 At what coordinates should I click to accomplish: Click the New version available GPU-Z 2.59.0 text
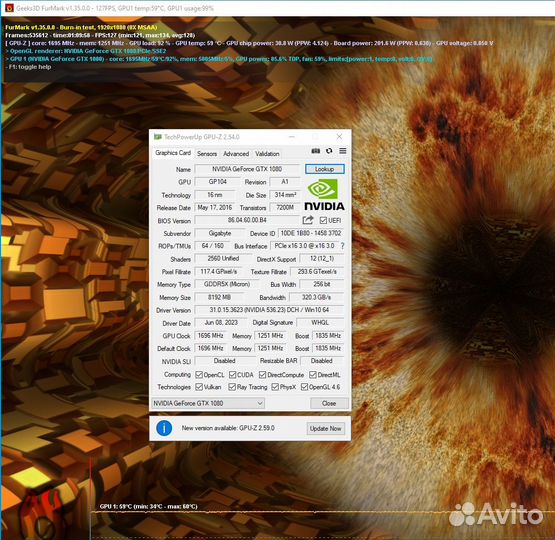click(228, 428)
